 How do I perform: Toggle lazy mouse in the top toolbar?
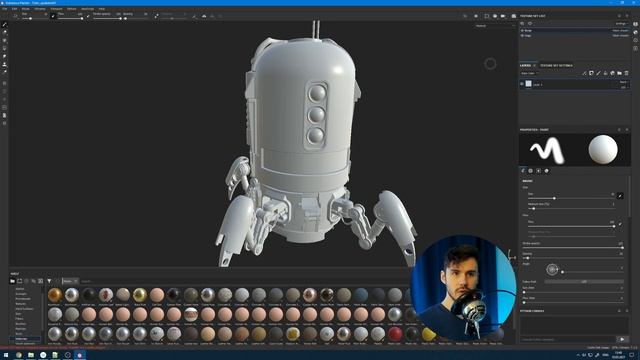click(157, 16)
